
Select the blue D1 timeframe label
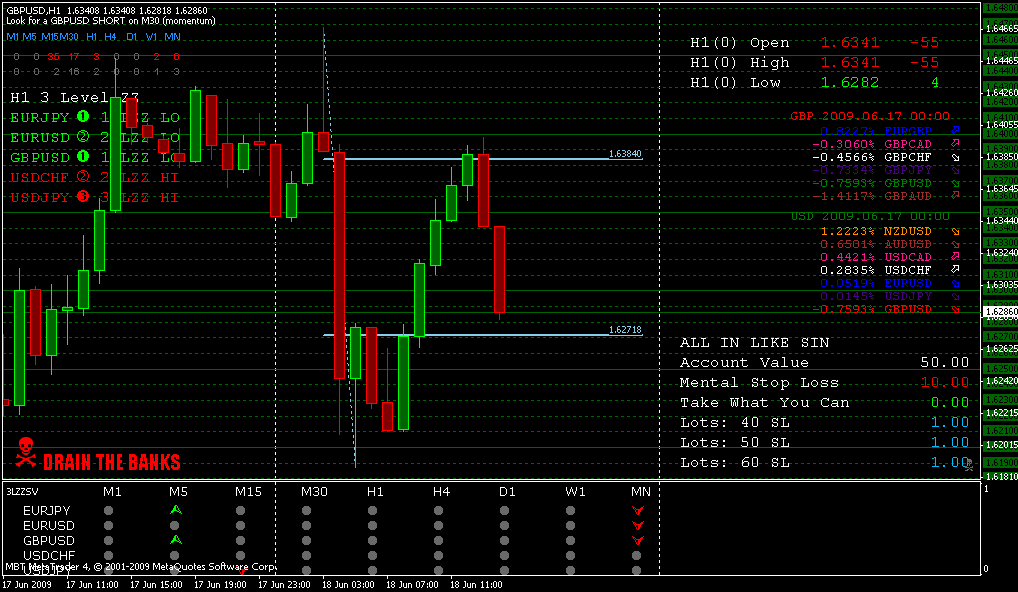(132, 37)
